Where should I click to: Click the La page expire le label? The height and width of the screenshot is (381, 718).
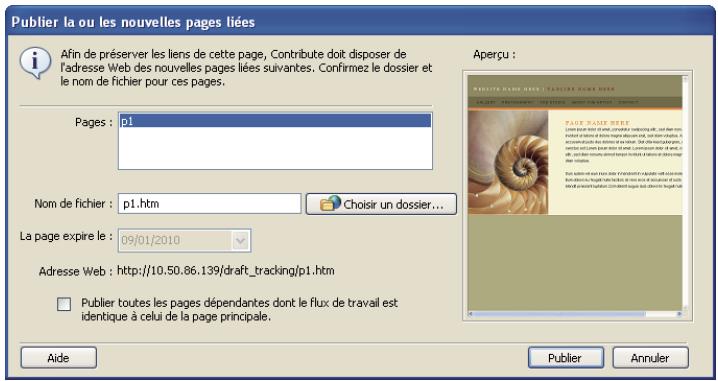point(66,237)
